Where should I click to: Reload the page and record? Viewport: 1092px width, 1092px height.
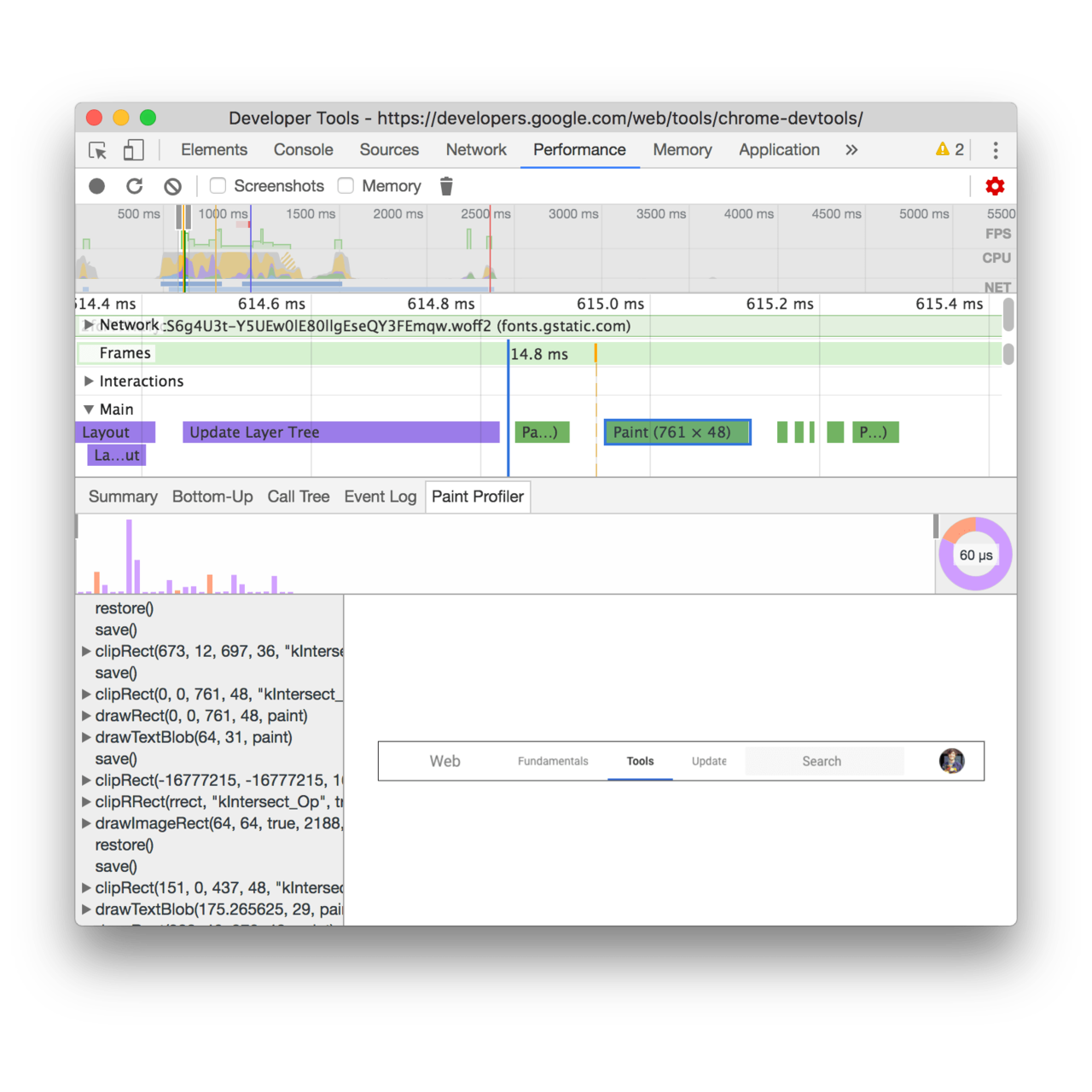coord(135,186)
